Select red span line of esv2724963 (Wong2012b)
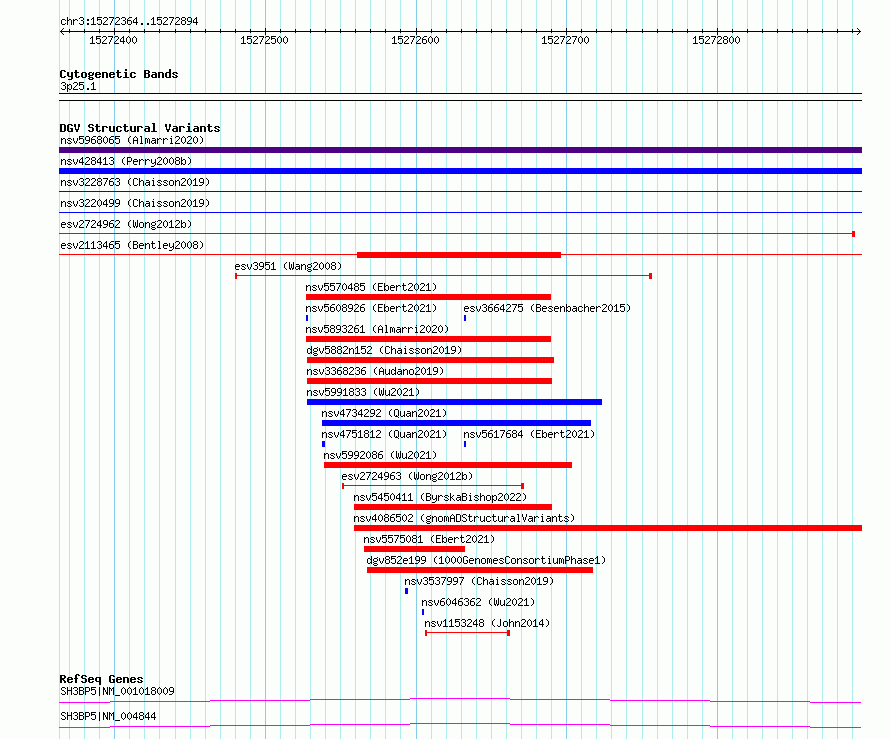Screen dimensions: 890x739 [x=433, y=486]
